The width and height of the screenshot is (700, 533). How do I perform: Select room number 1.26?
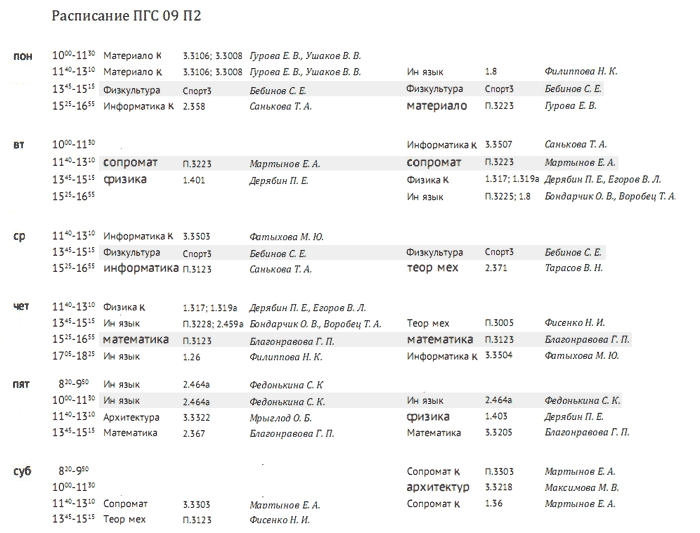(192, 356)
